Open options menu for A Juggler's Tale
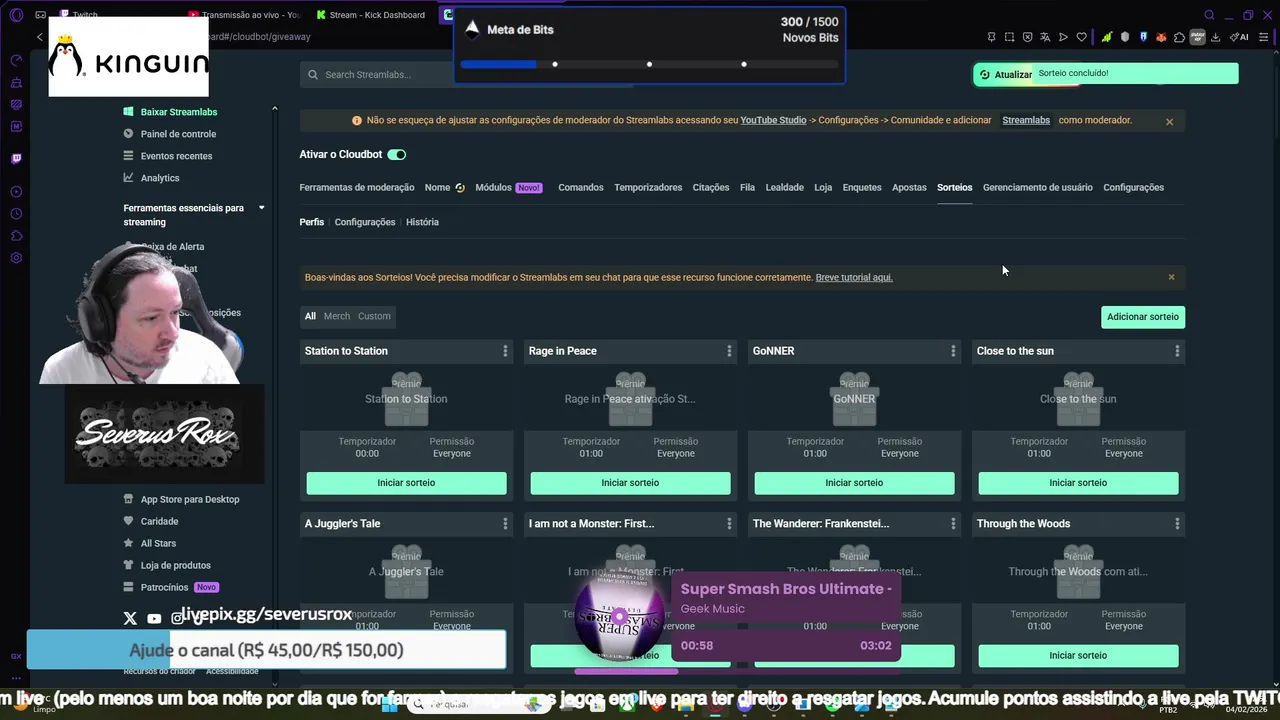The height and width of the screenshot is (720, 1280). pyautogui.click(x=505, y=524)
